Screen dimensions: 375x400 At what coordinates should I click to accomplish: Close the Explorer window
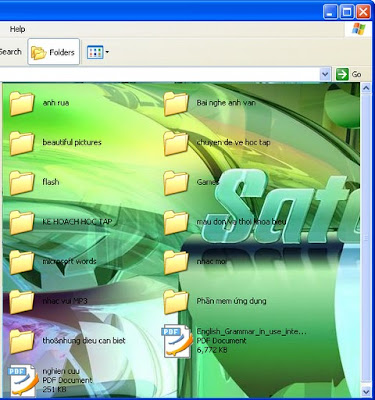click(x=363, y=12)
